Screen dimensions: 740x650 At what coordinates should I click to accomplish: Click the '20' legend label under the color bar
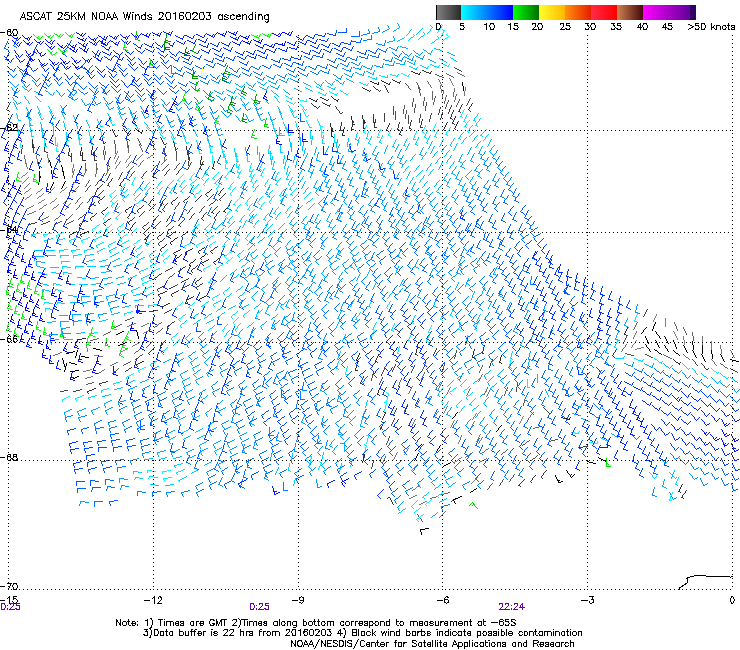click(x=537, y=26)
